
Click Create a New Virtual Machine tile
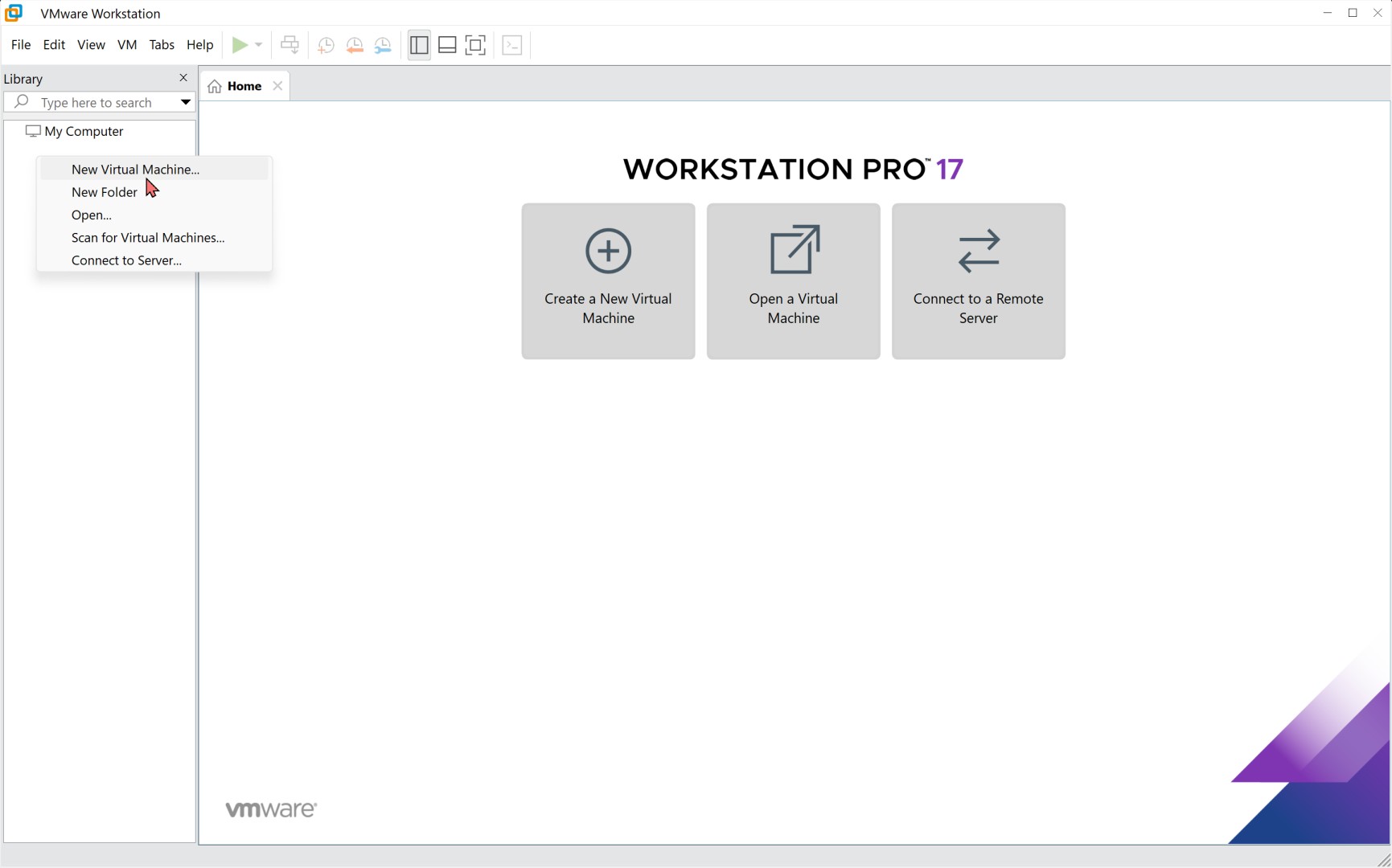click(x=609, y=280)
